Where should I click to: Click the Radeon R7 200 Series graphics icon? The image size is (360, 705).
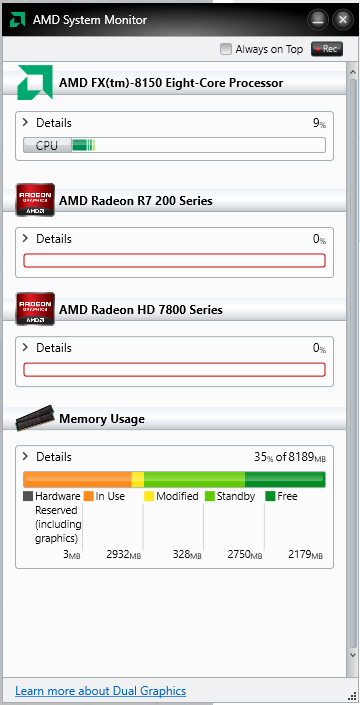35,200
